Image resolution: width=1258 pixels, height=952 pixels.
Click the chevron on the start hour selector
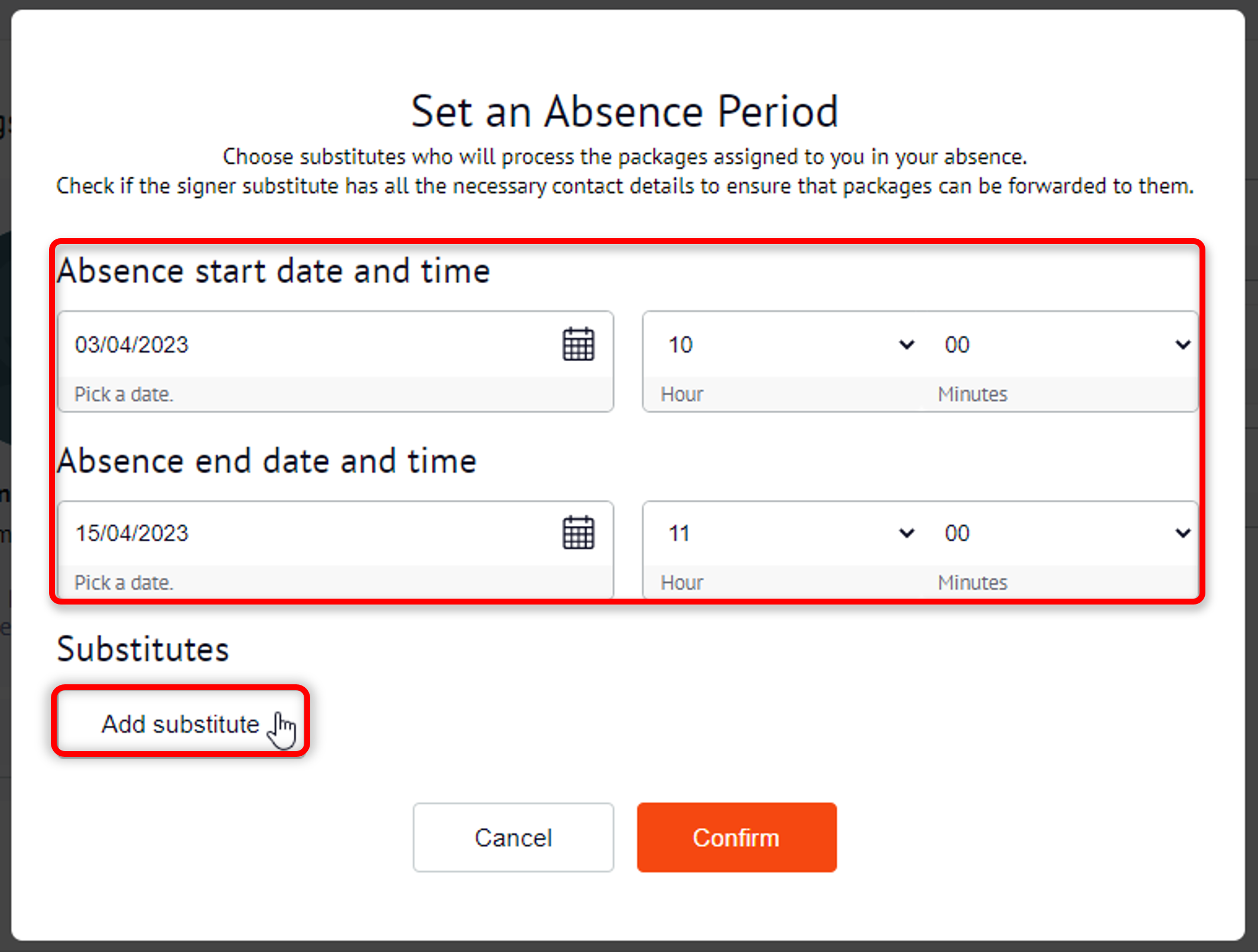[906, 345]
